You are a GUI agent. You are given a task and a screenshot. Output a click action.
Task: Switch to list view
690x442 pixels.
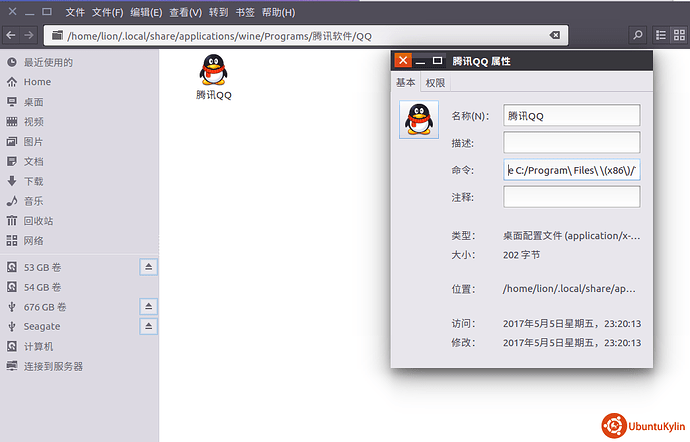[x=661, y=35]
